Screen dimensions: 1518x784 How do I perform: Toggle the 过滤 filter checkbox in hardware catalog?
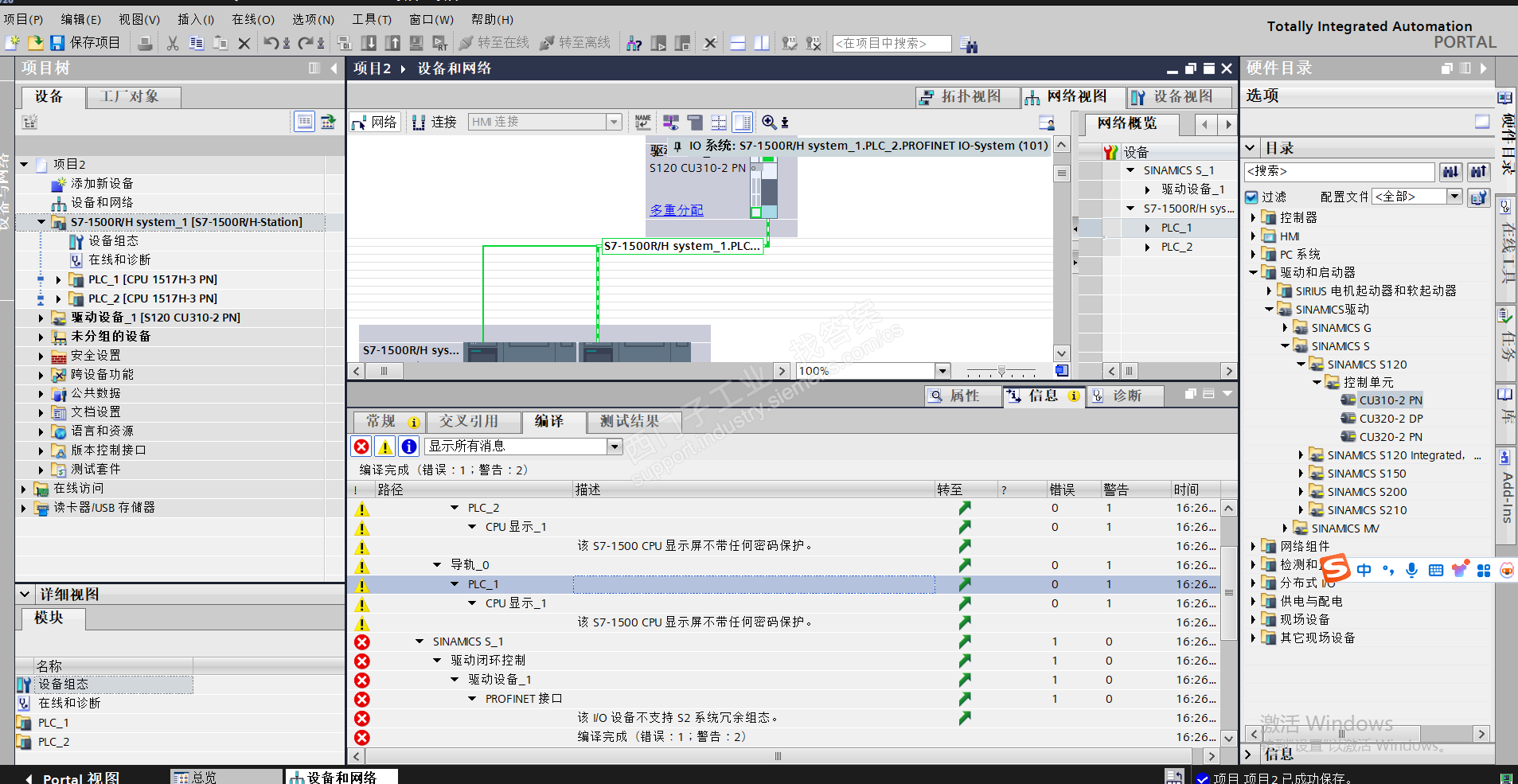tap(1251, 197)
